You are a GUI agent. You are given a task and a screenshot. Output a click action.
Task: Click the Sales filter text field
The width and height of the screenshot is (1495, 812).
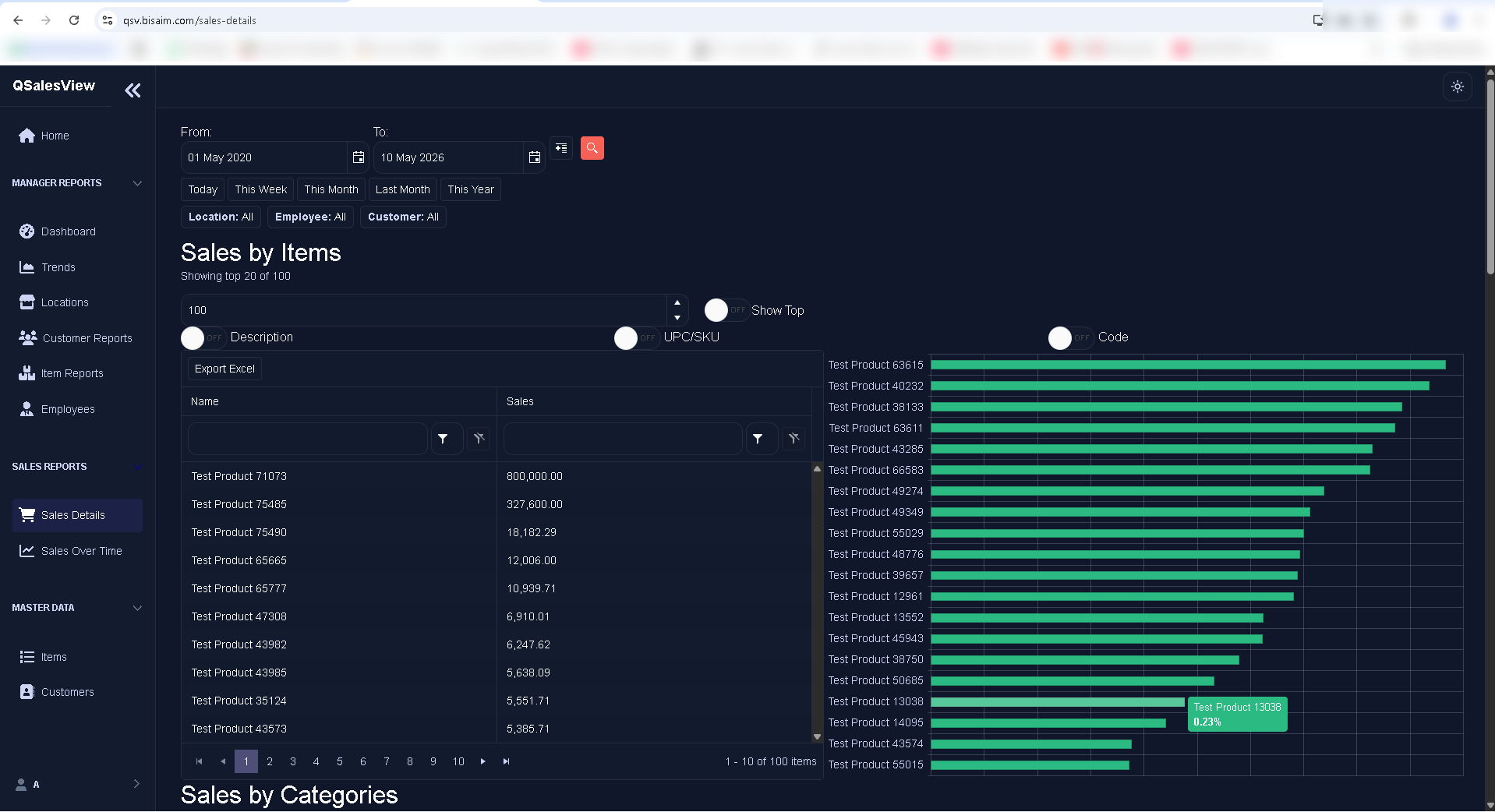click(x=623, y=439)
